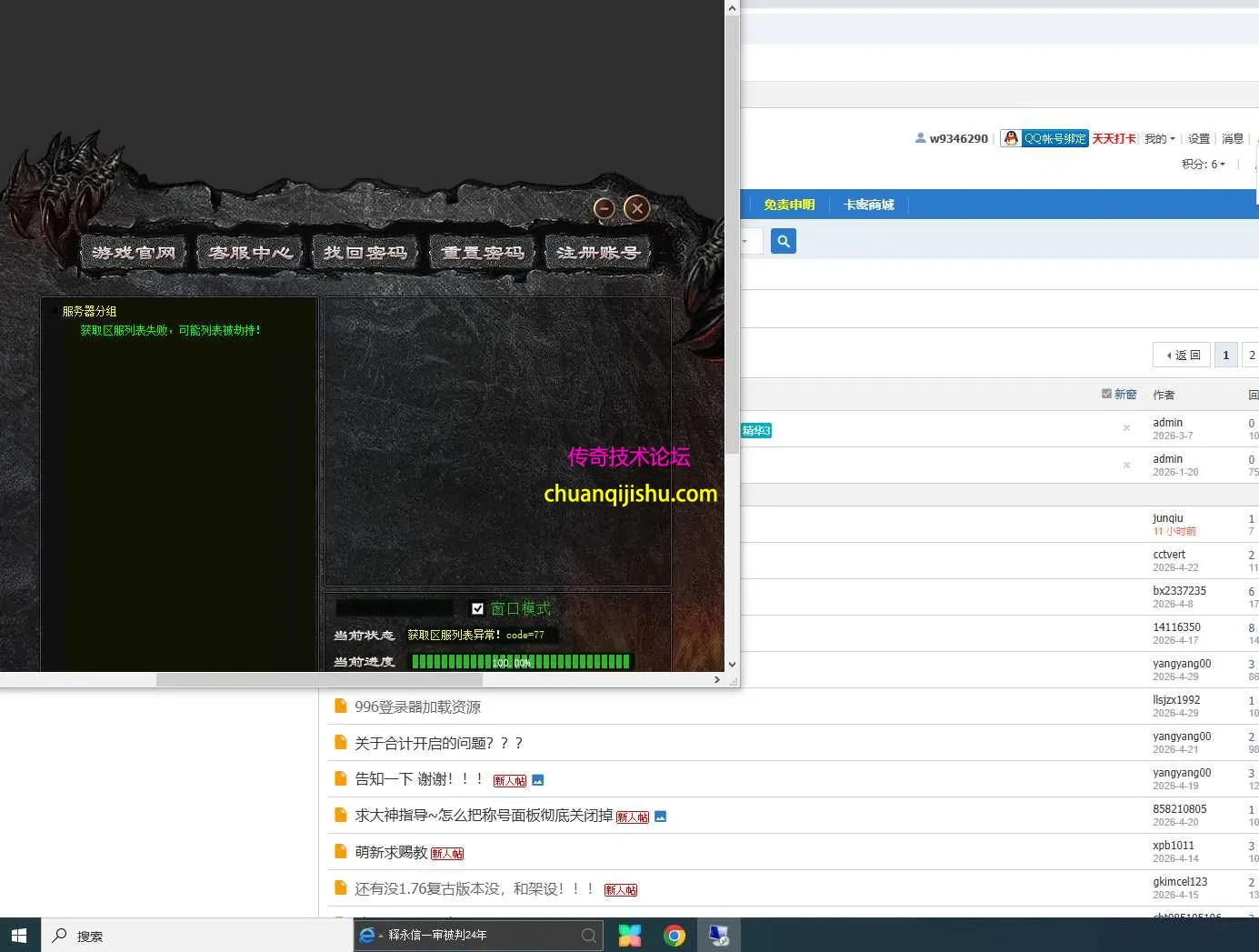Open Google Chrome from the taskbar
This screenshot has width=1259, height=952.
pos(674,935)
